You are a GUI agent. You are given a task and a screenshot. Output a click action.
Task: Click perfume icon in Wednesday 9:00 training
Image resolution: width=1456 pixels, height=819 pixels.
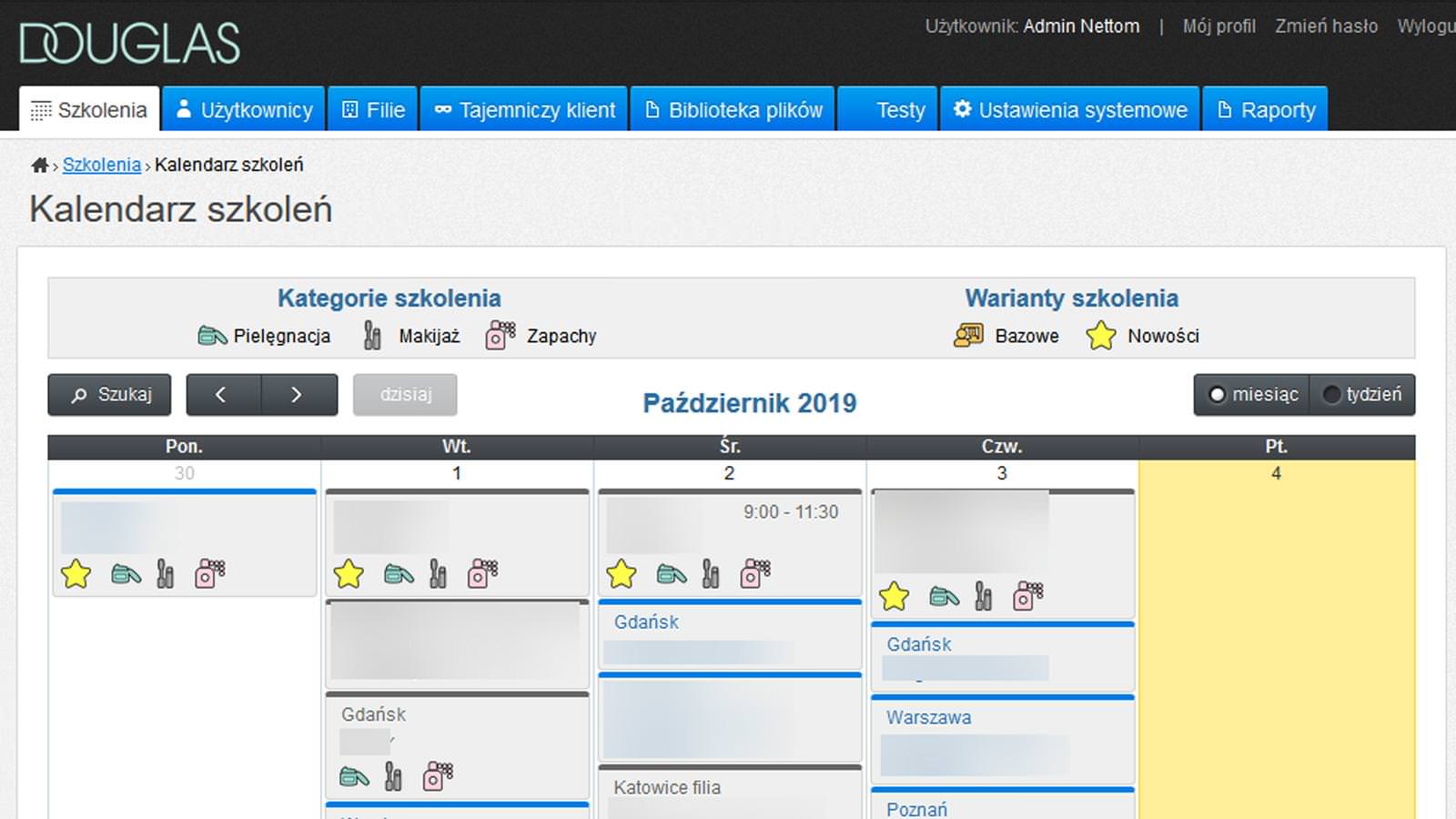[755, 574]
